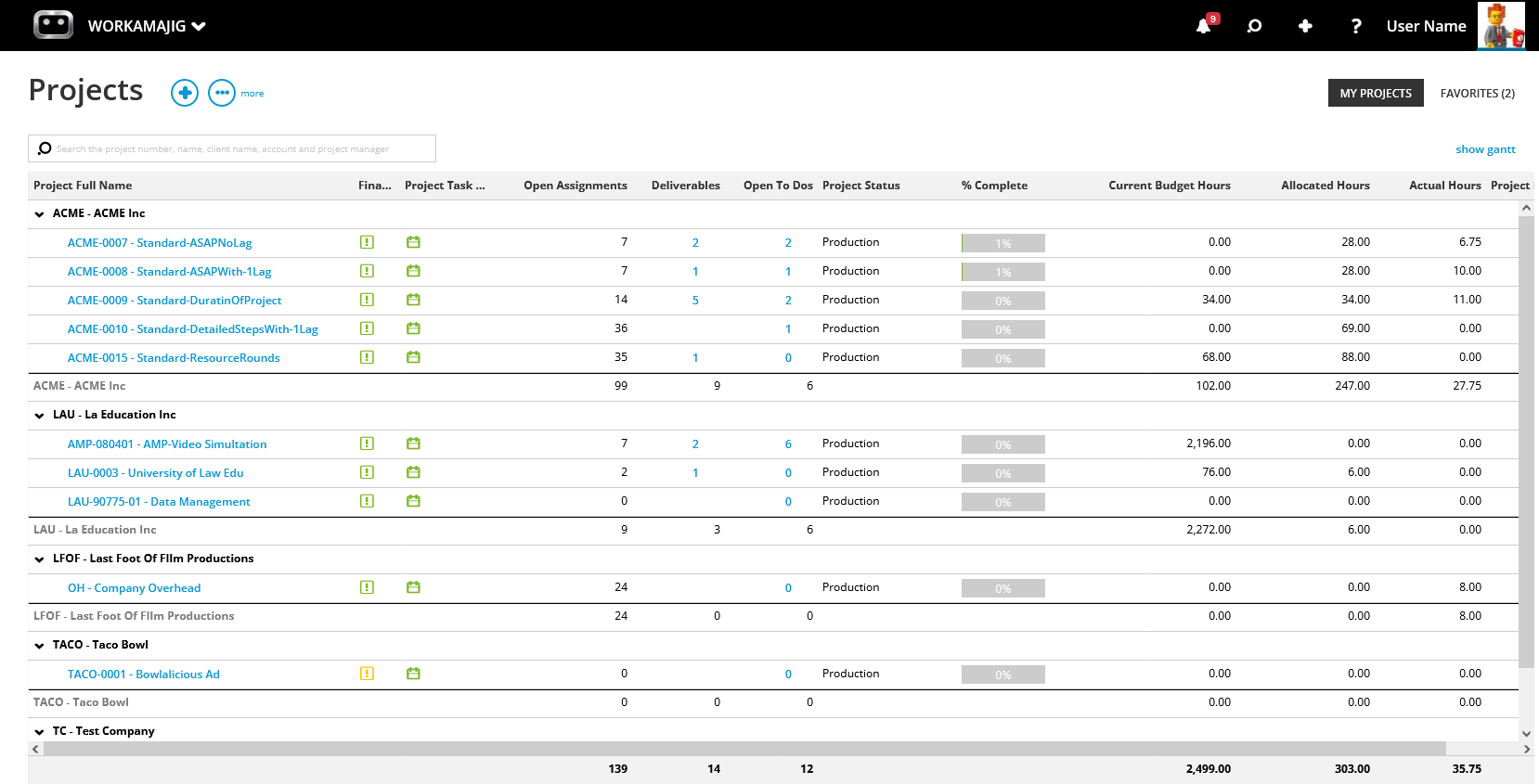Click financial status icon for LAU-90775-01
1539x784 pixels.
(367, 501)
